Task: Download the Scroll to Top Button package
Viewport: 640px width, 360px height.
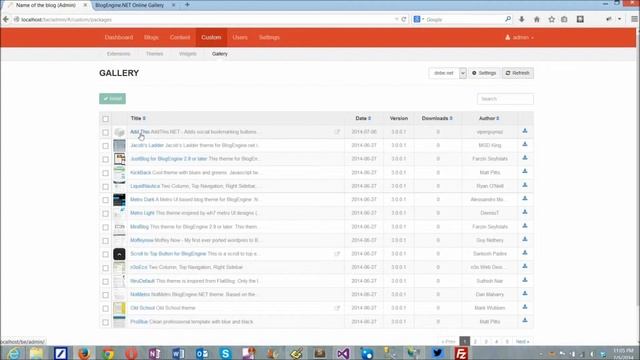Action: (525, 253)
